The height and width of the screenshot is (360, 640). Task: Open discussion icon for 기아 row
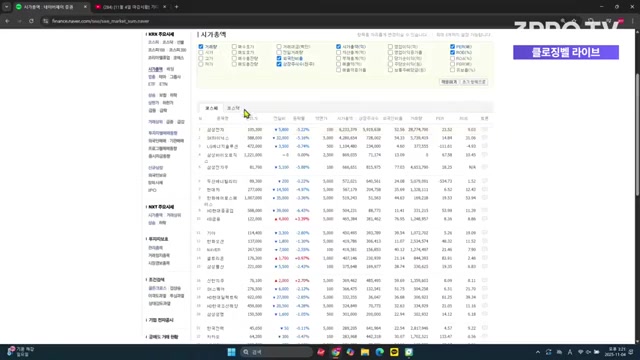pyautogui.click(x=484, y=233)
